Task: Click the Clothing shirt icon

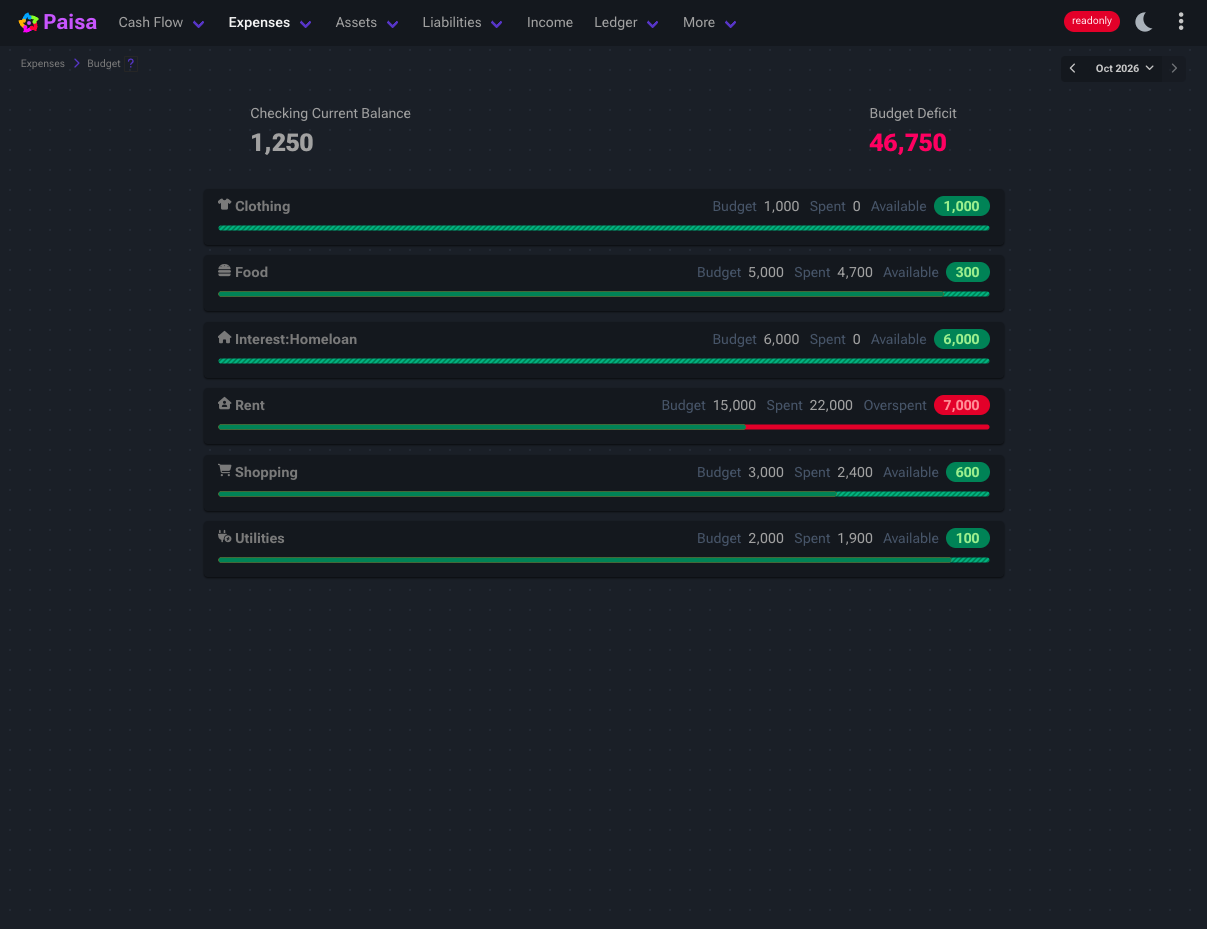Action: (x=224, y=205)
